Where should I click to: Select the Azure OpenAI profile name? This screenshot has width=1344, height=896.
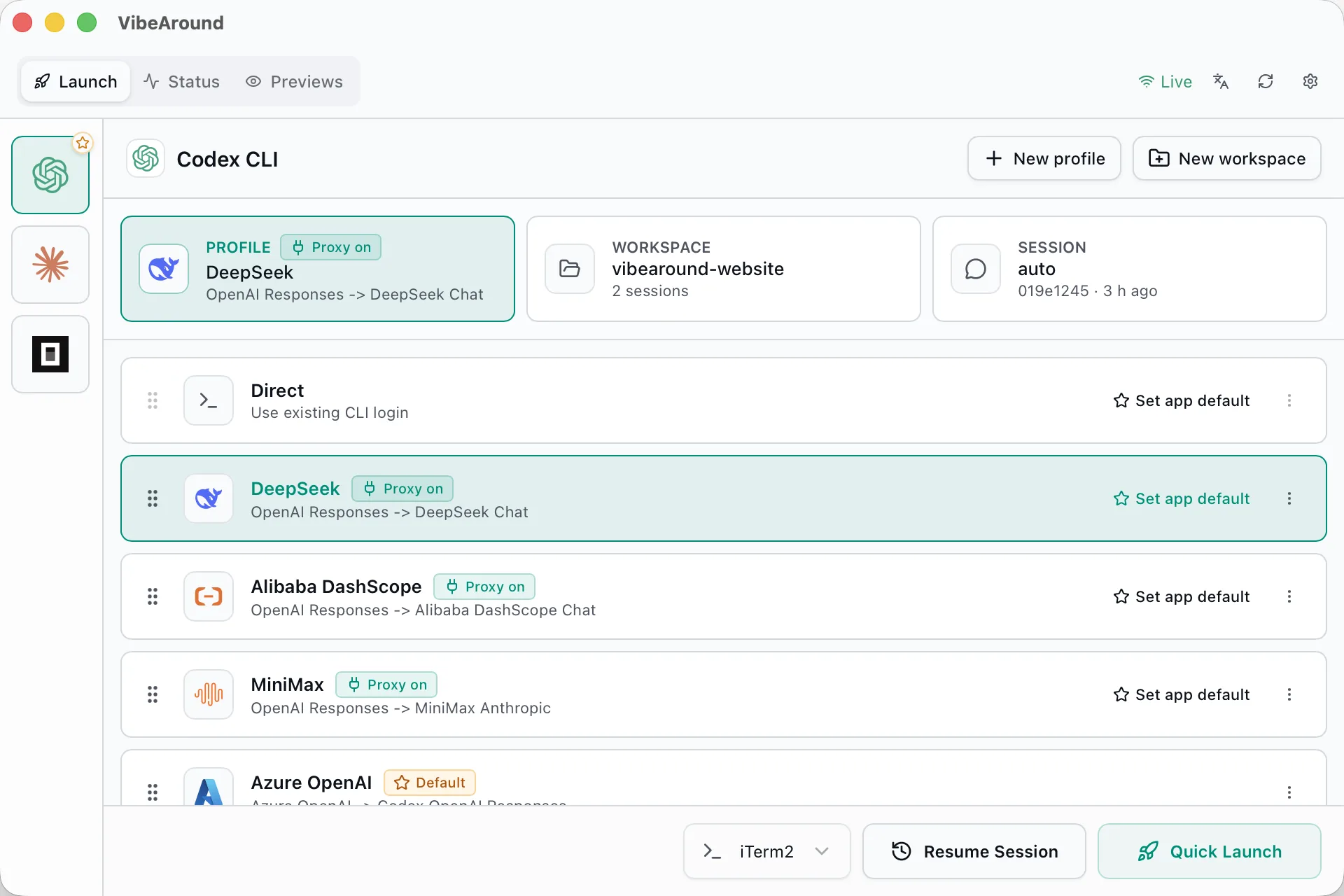pos(311,783)
